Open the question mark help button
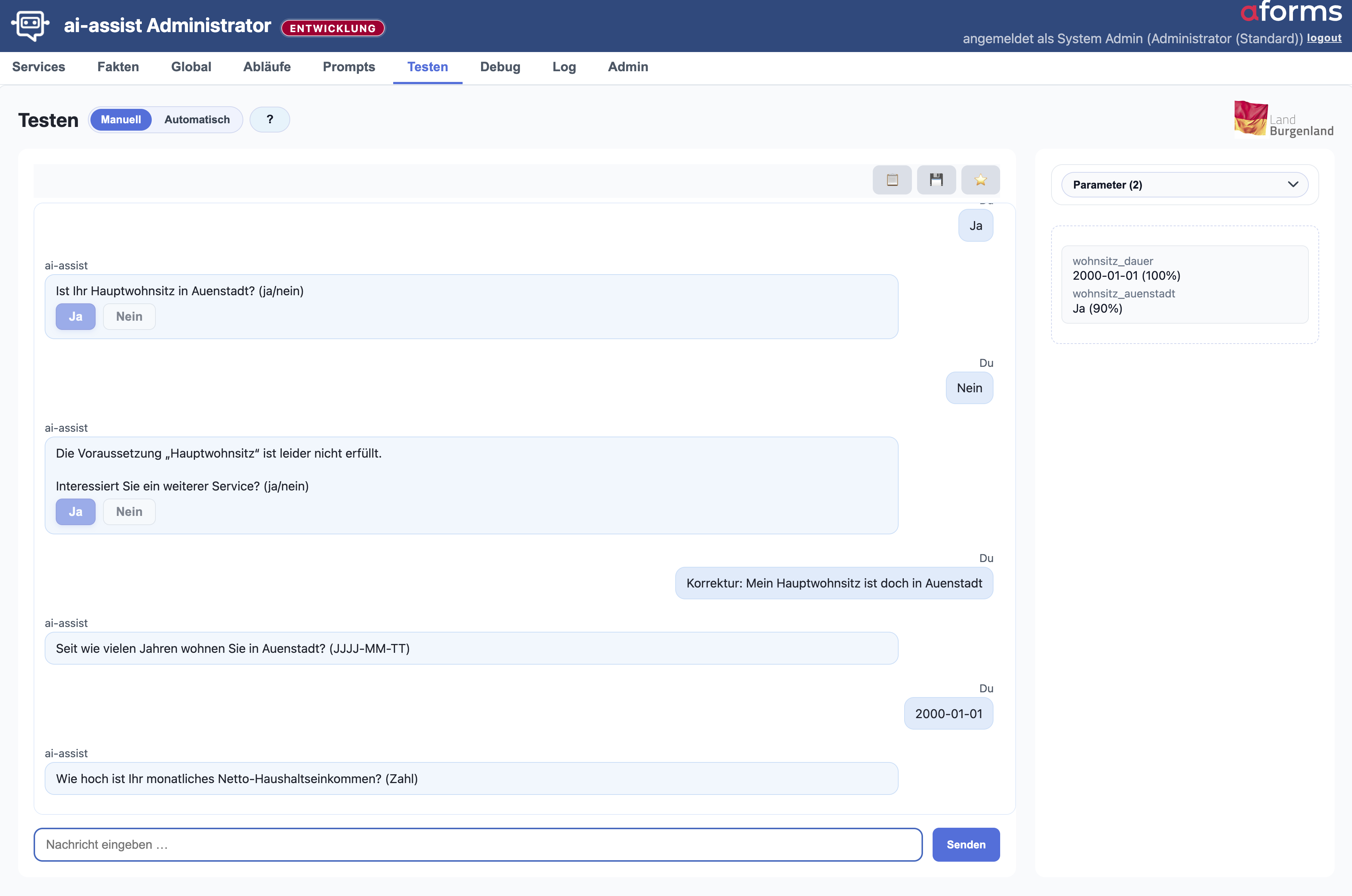Viewport: 1352px width, 896px height. coord(270,120)
